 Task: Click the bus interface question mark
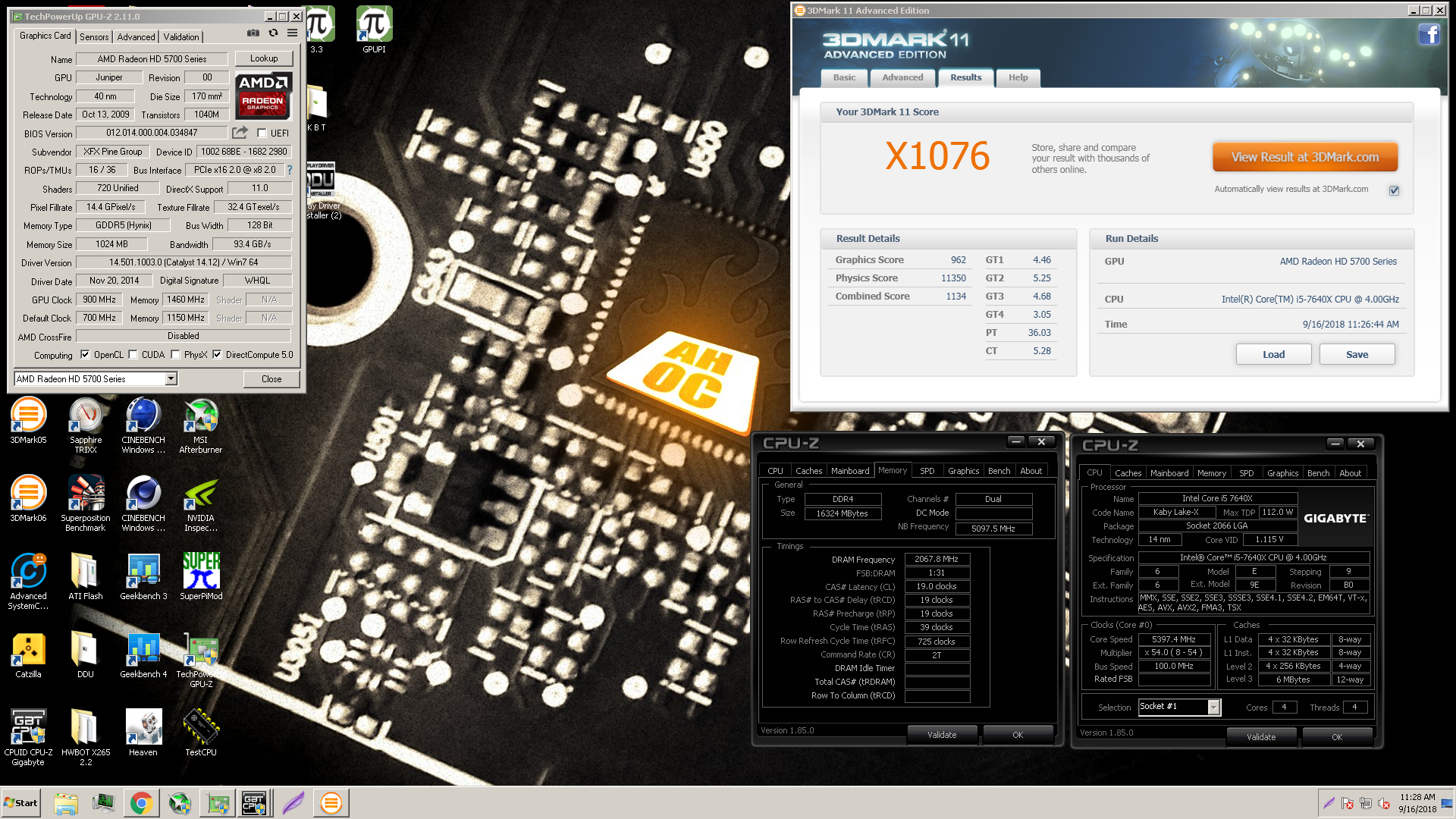tap(289, 170)
